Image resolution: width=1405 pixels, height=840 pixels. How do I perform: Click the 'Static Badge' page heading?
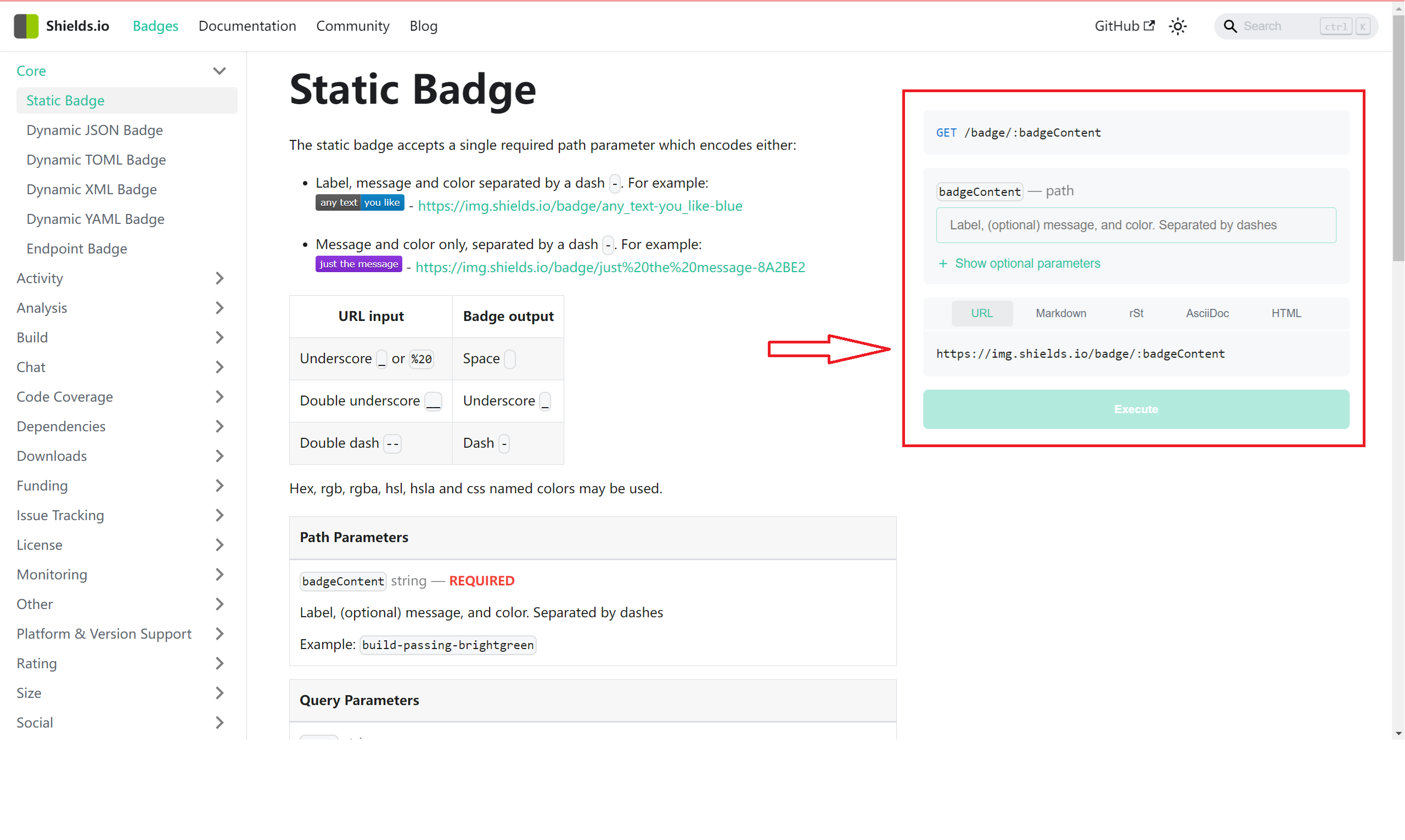coord(413,89)
